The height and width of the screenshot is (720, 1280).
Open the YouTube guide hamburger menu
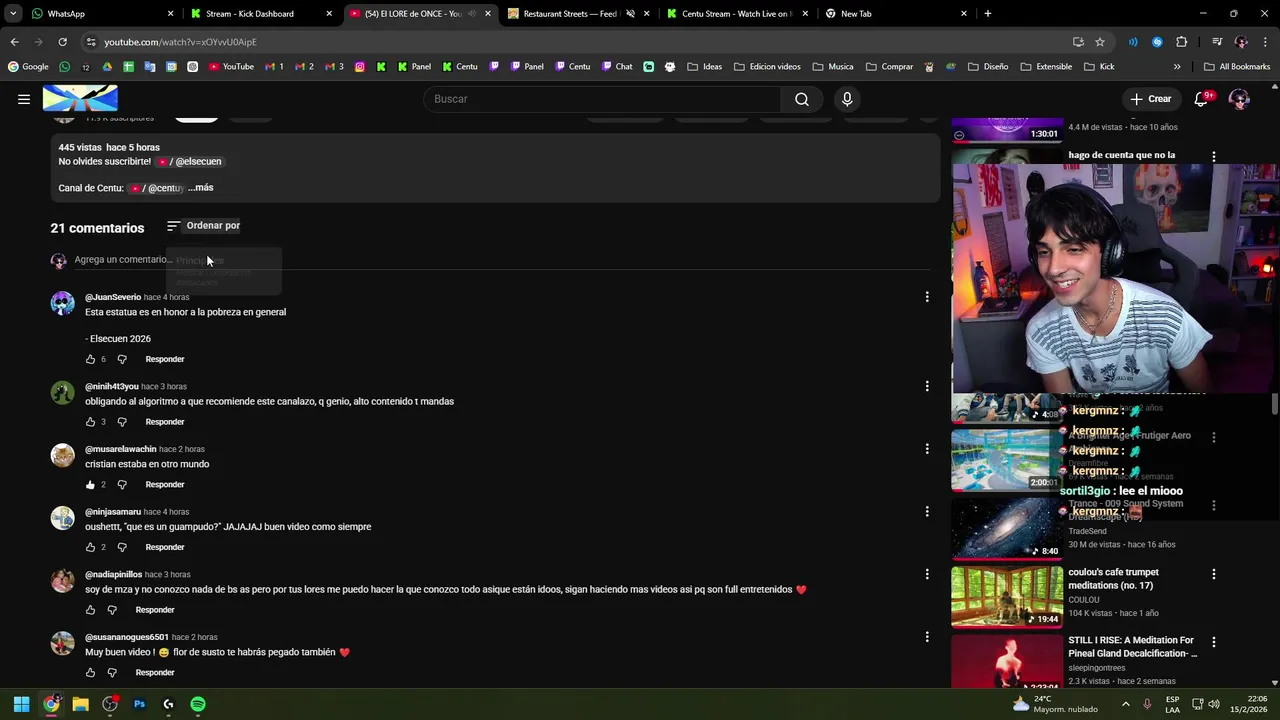[24, 99]
